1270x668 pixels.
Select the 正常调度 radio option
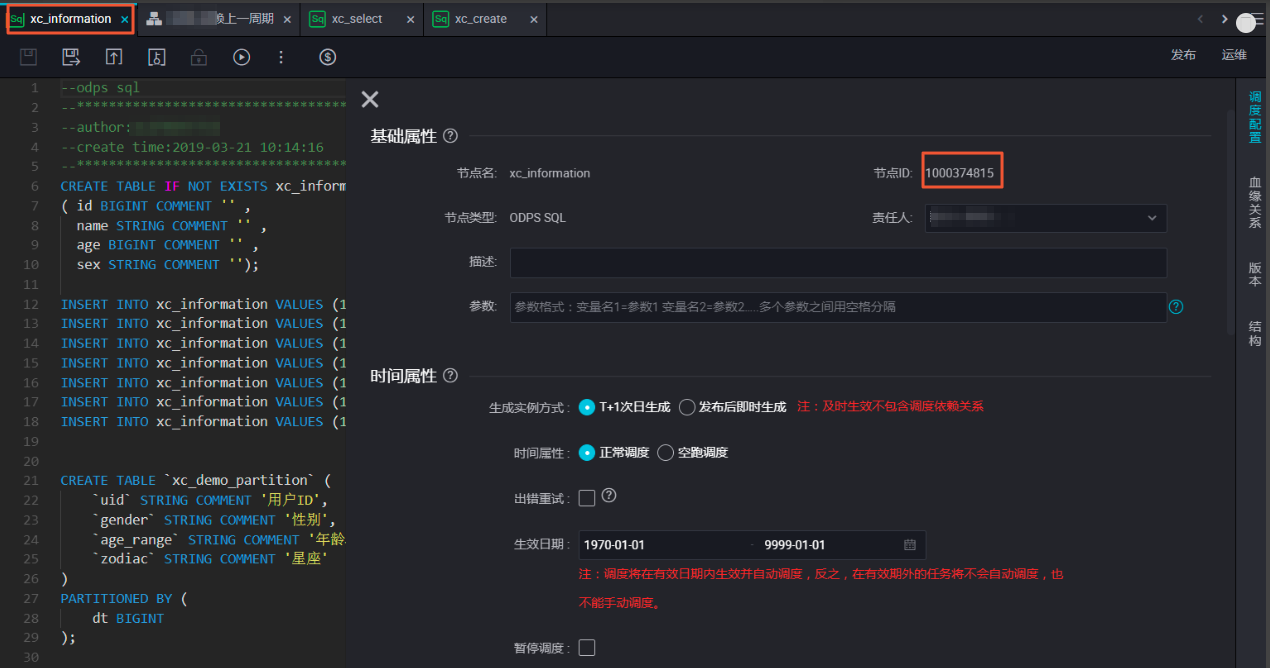[x=587, y=452]
